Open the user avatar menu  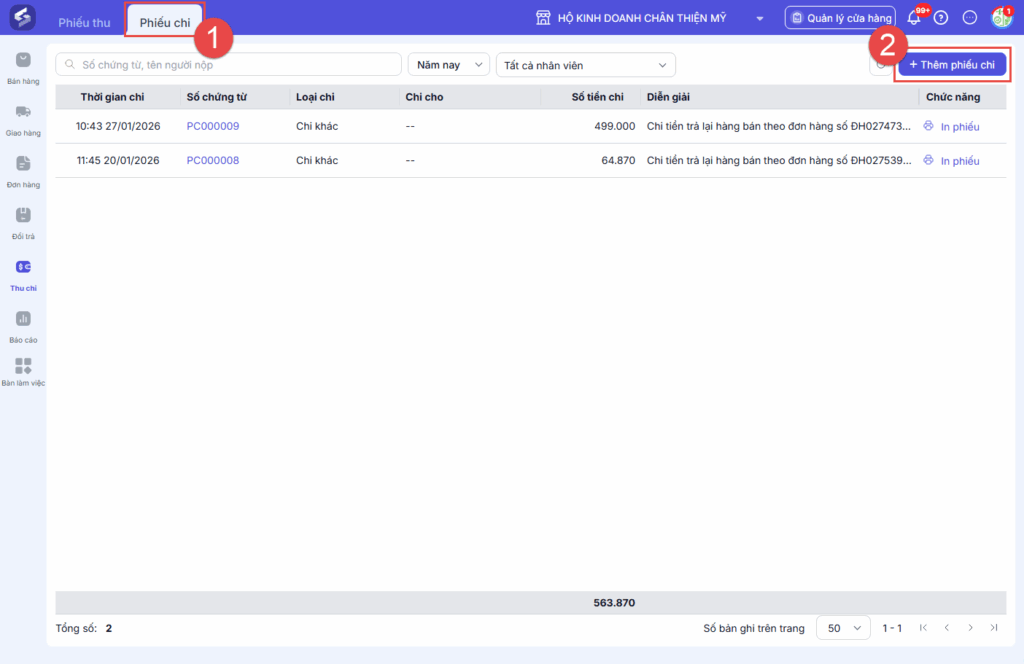click(1001, 18)
